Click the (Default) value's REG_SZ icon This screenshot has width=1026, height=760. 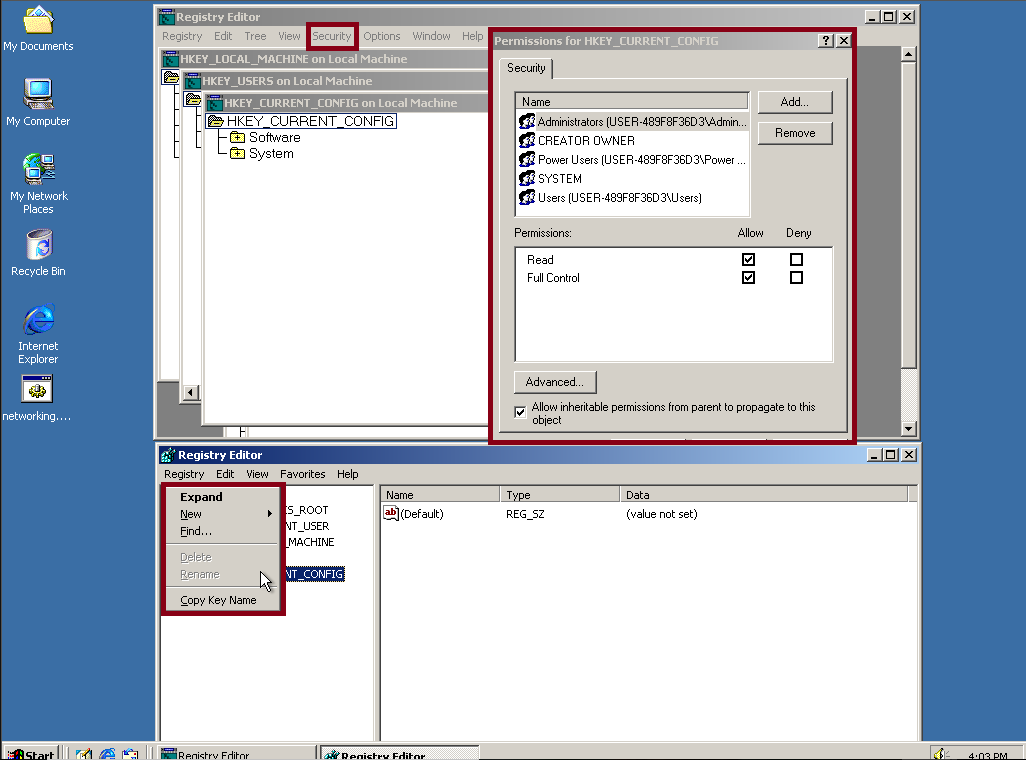click(390, 513)
